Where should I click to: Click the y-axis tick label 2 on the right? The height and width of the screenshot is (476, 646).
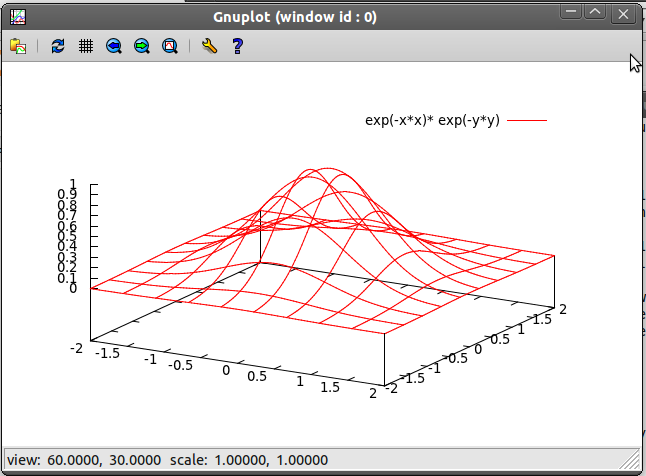pyautogui.click(x=563, y=309)
